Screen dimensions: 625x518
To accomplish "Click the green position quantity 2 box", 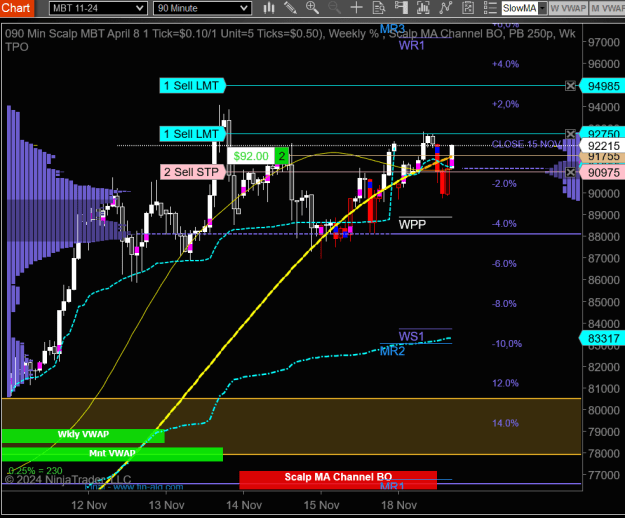I will pos(282,156).
